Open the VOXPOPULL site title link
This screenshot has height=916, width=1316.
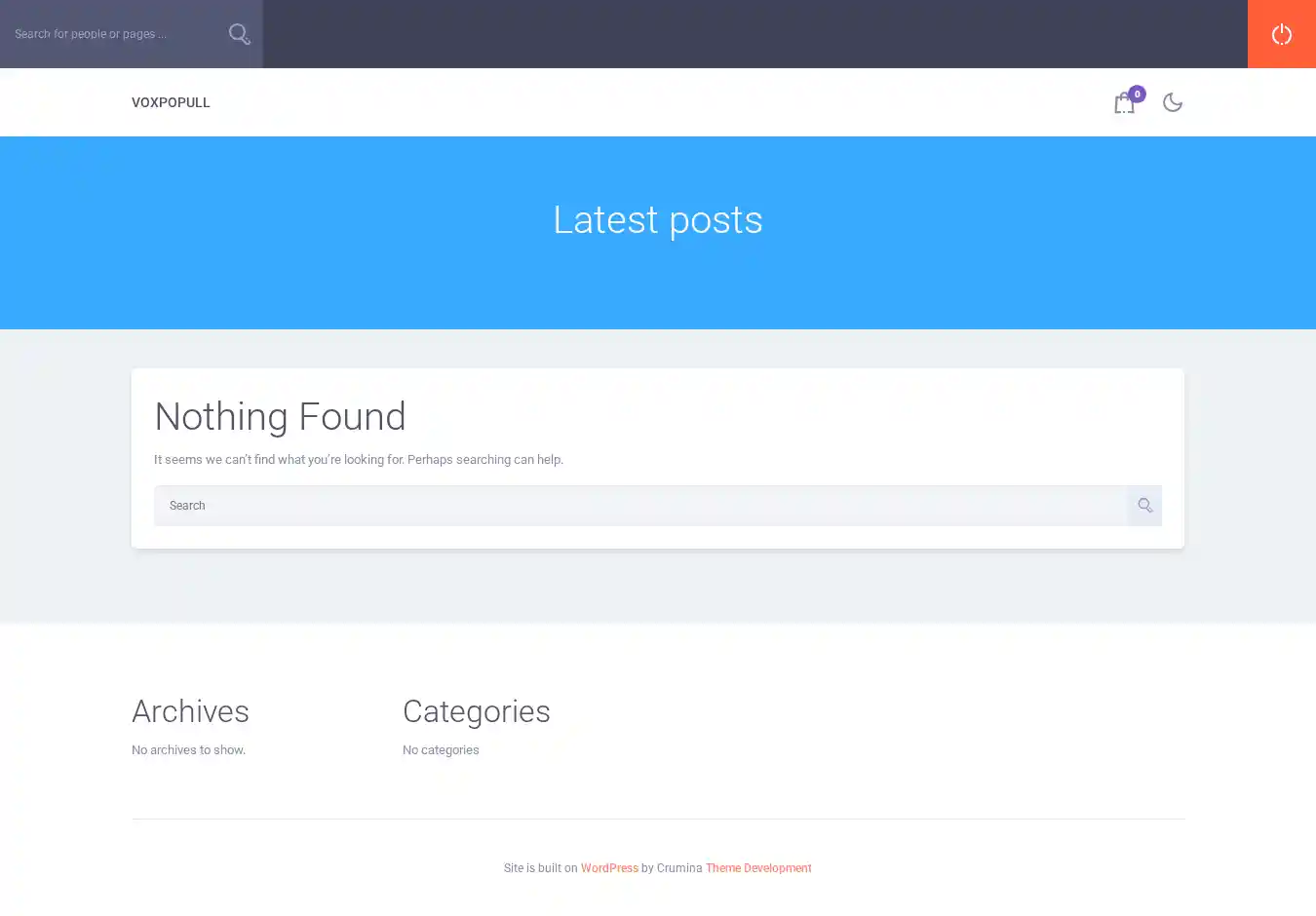171,102
